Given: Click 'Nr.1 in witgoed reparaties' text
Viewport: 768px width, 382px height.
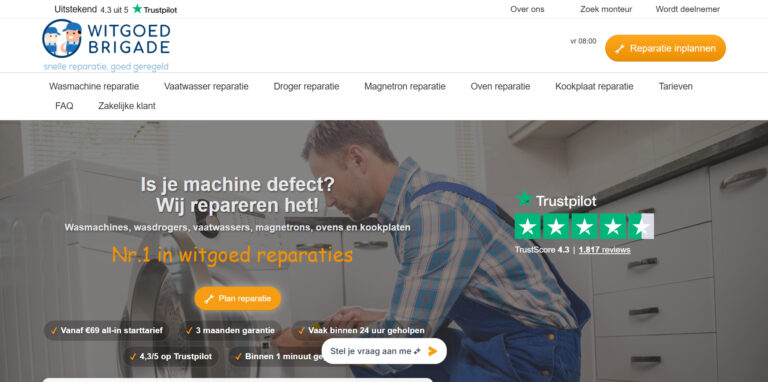Looking at the screenshot, I should [232, 255].
